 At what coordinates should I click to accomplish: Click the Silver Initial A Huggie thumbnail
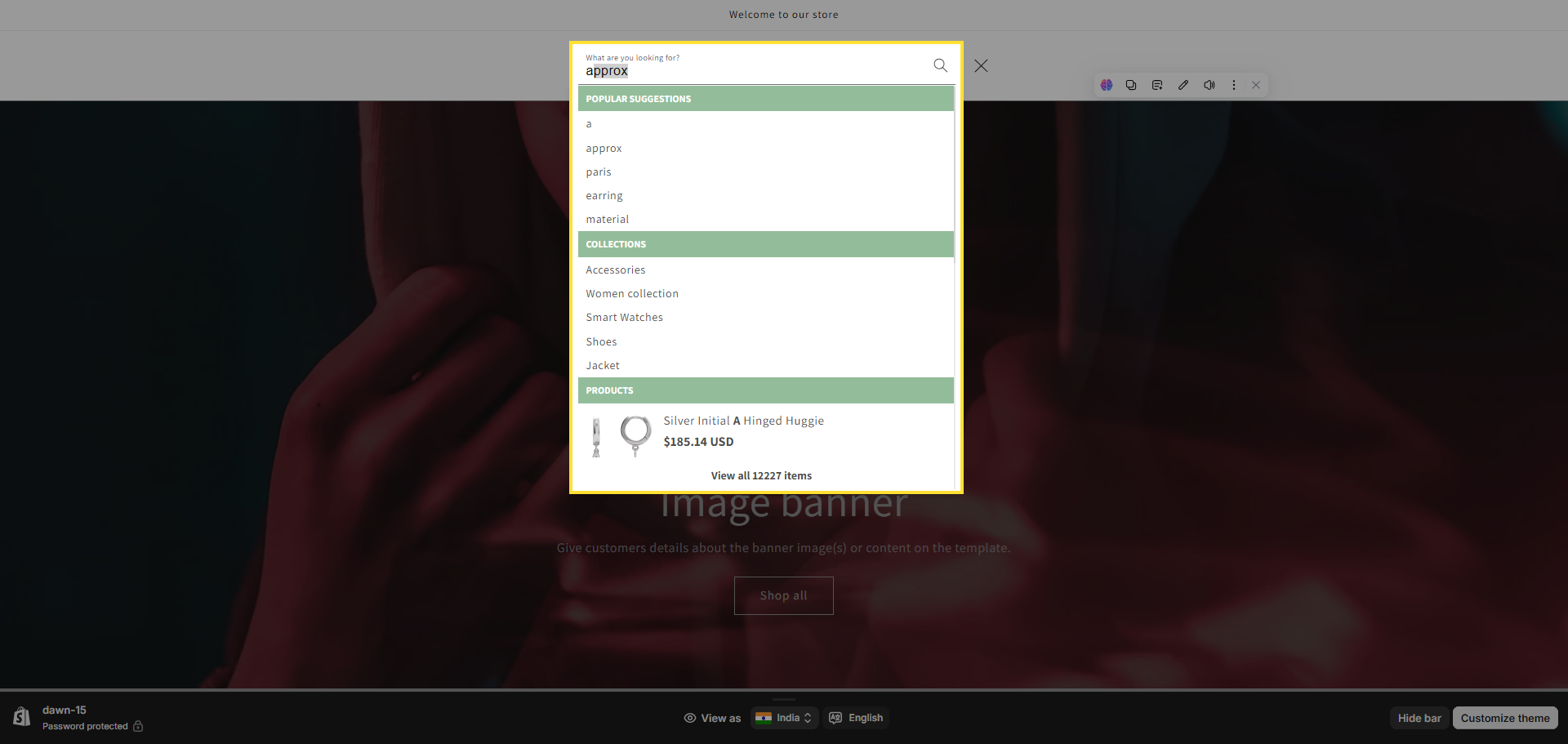click(x=621, y=435)
